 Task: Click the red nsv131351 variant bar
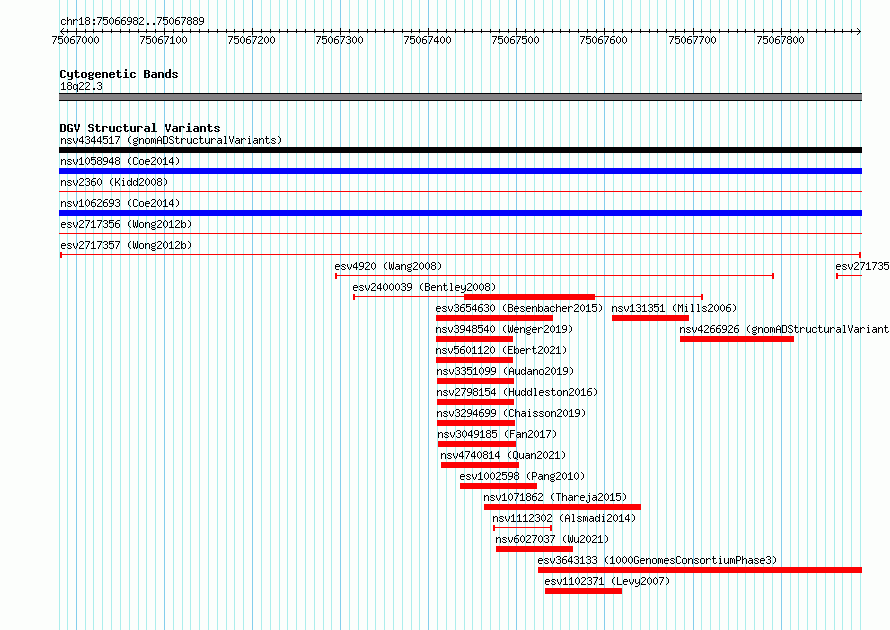pyautogui.click(x=650, y=318)
